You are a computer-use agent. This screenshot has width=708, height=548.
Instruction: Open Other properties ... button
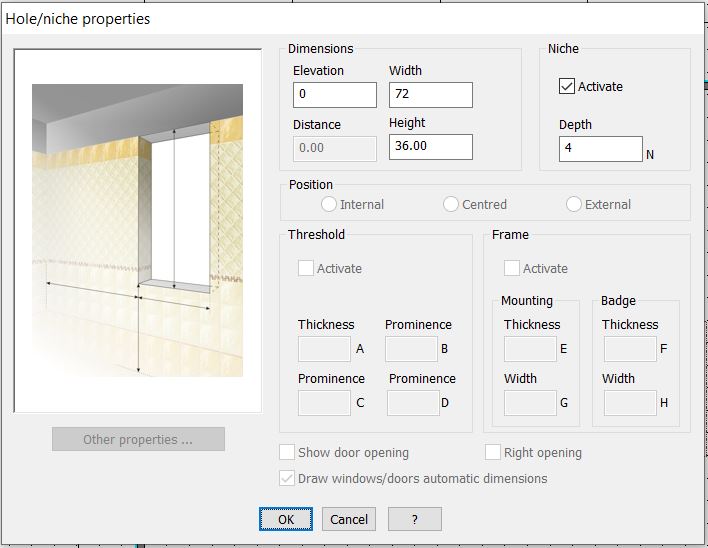click(138, 439)
